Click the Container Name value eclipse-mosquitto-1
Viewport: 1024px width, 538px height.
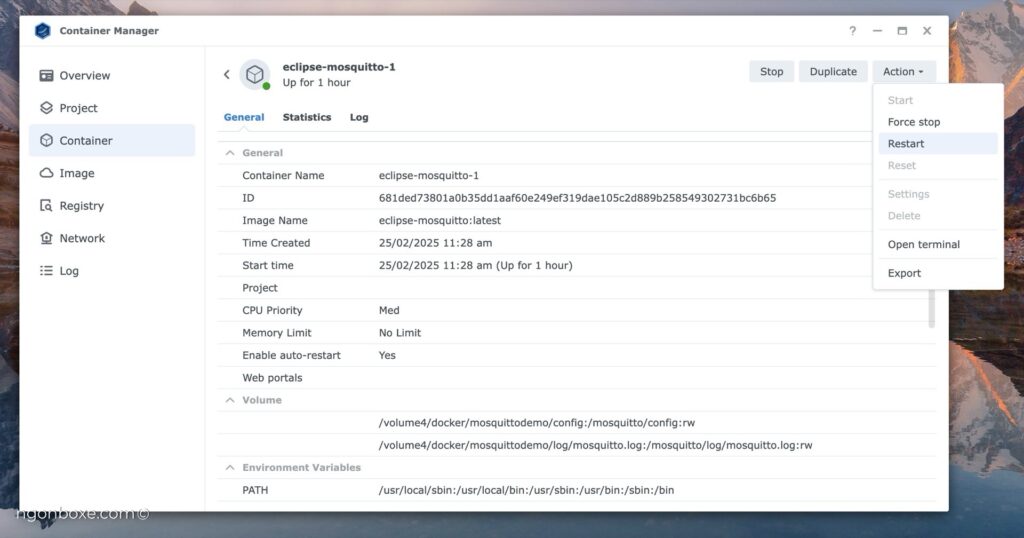(x=428, y=176)
